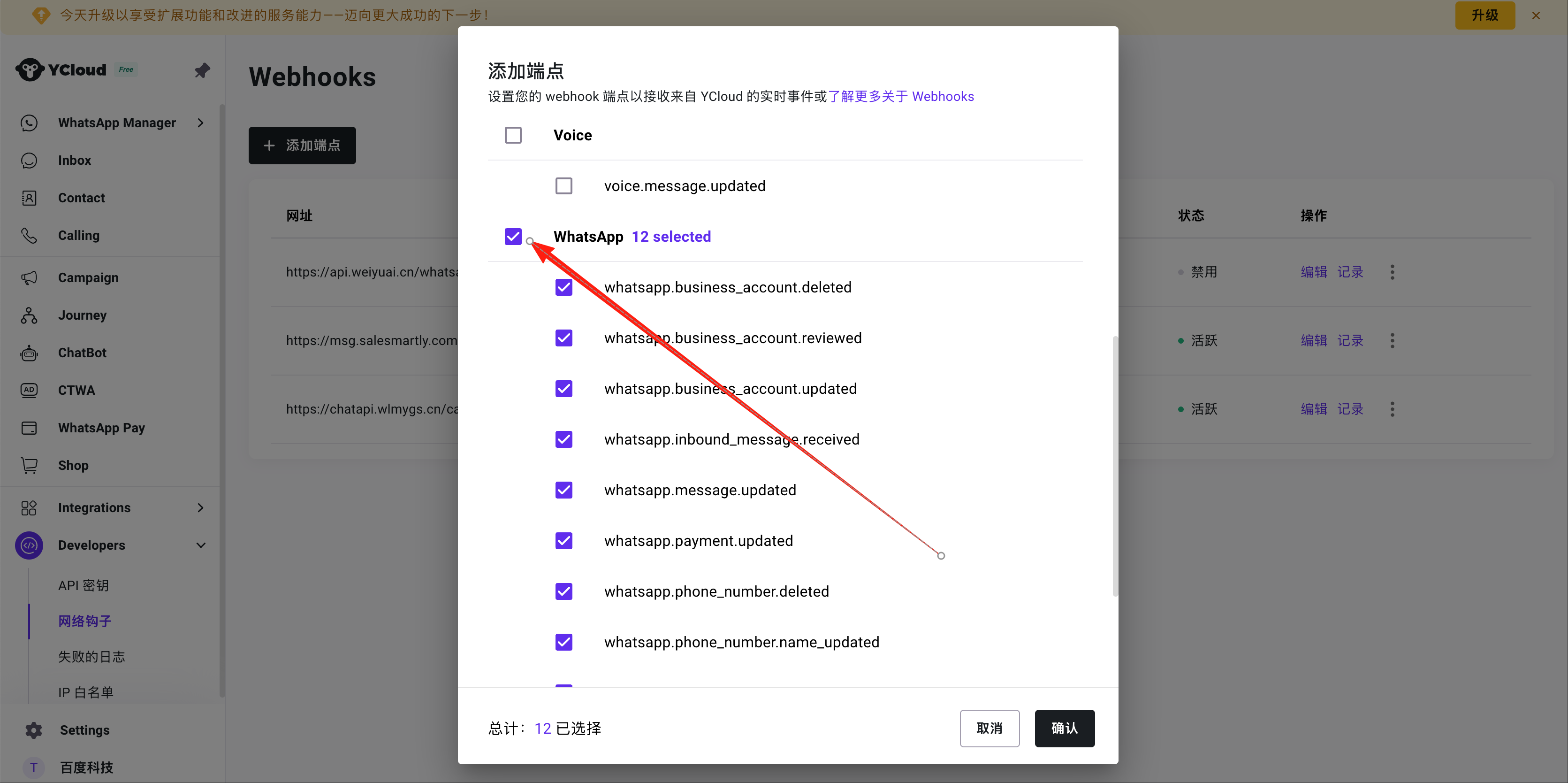Collapse Developers submenu chevron

coord(200,545)
